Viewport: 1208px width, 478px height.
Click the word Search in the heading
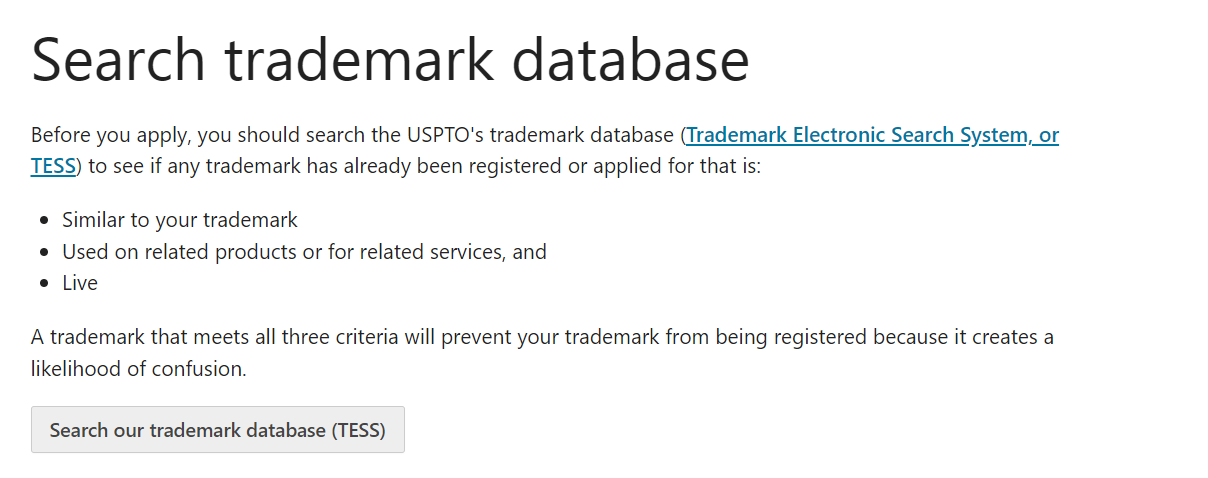point(120,58)
